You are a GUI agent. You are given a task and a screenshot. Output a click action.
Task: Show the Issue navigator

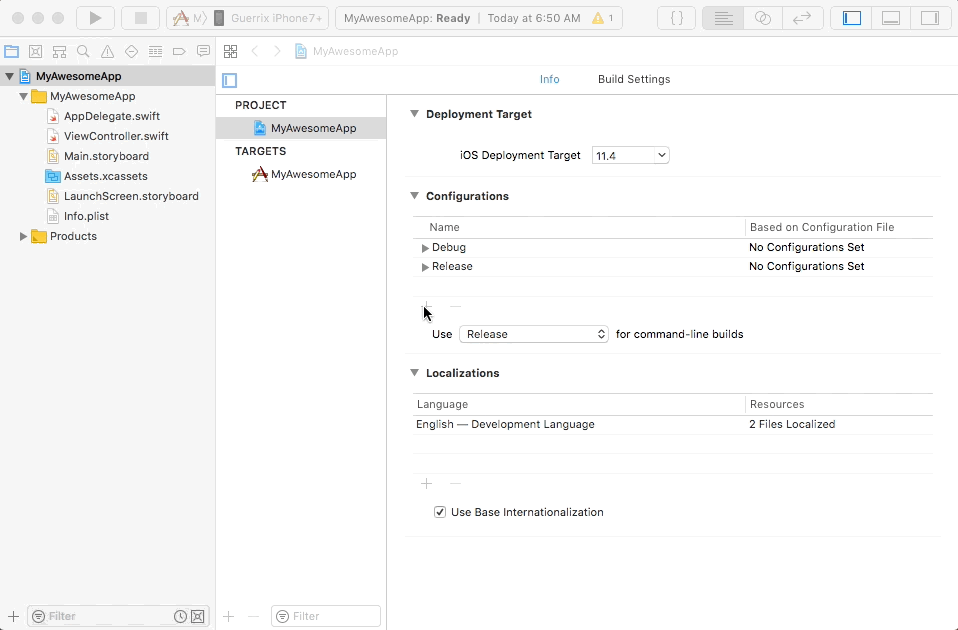pos(108,51)
